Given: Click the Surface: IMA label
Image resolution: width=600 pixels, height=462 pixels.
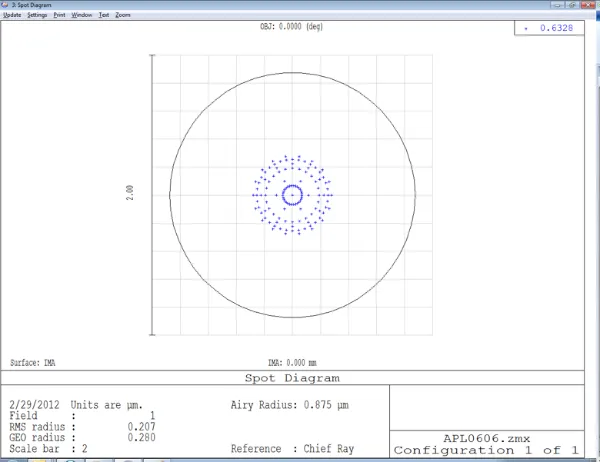Looking at the screenshot, I should coord(31,363).
